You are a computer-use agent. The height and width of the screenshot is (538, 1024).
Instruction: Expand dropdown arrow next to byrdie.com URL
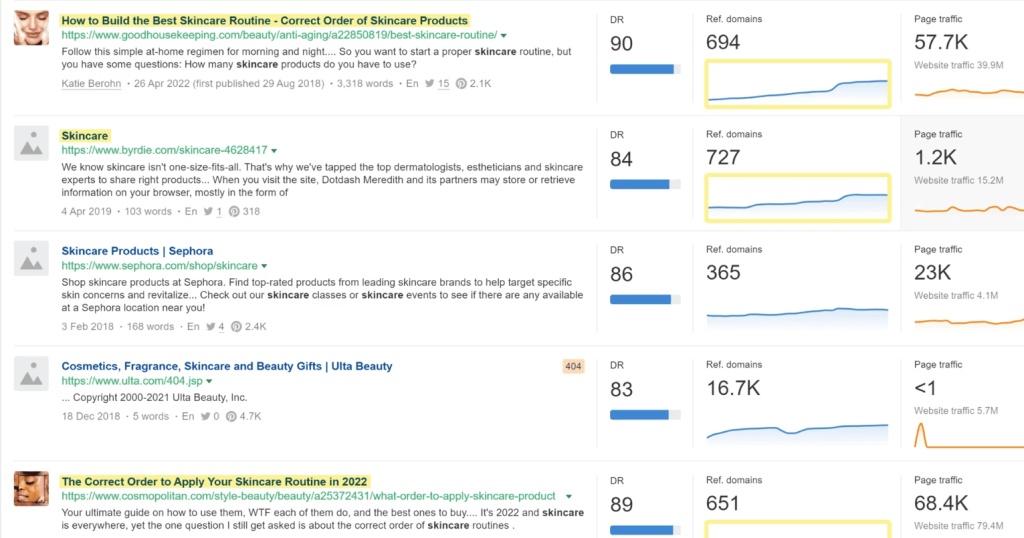274,151
